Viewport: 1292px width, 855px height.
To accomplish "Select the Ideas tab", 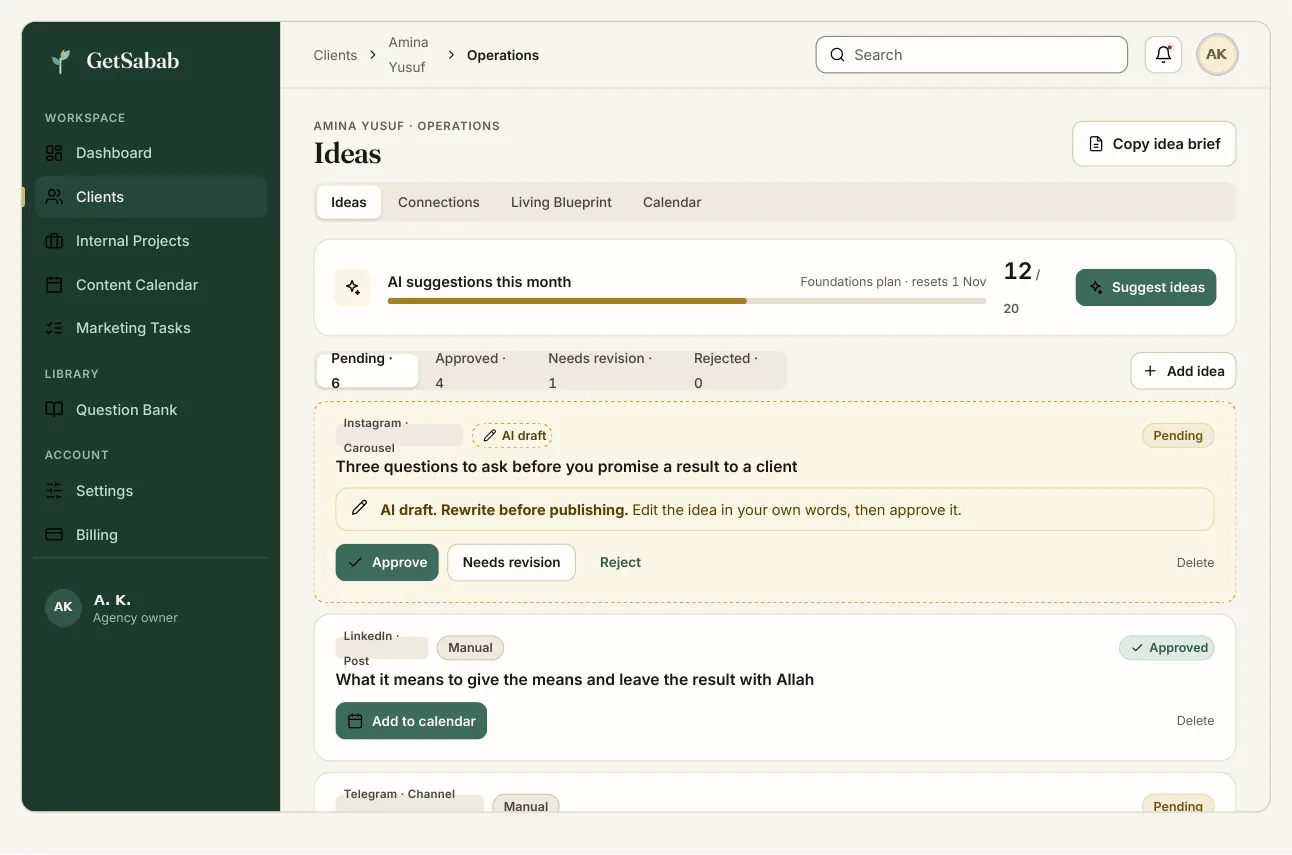I will [349, 202].
